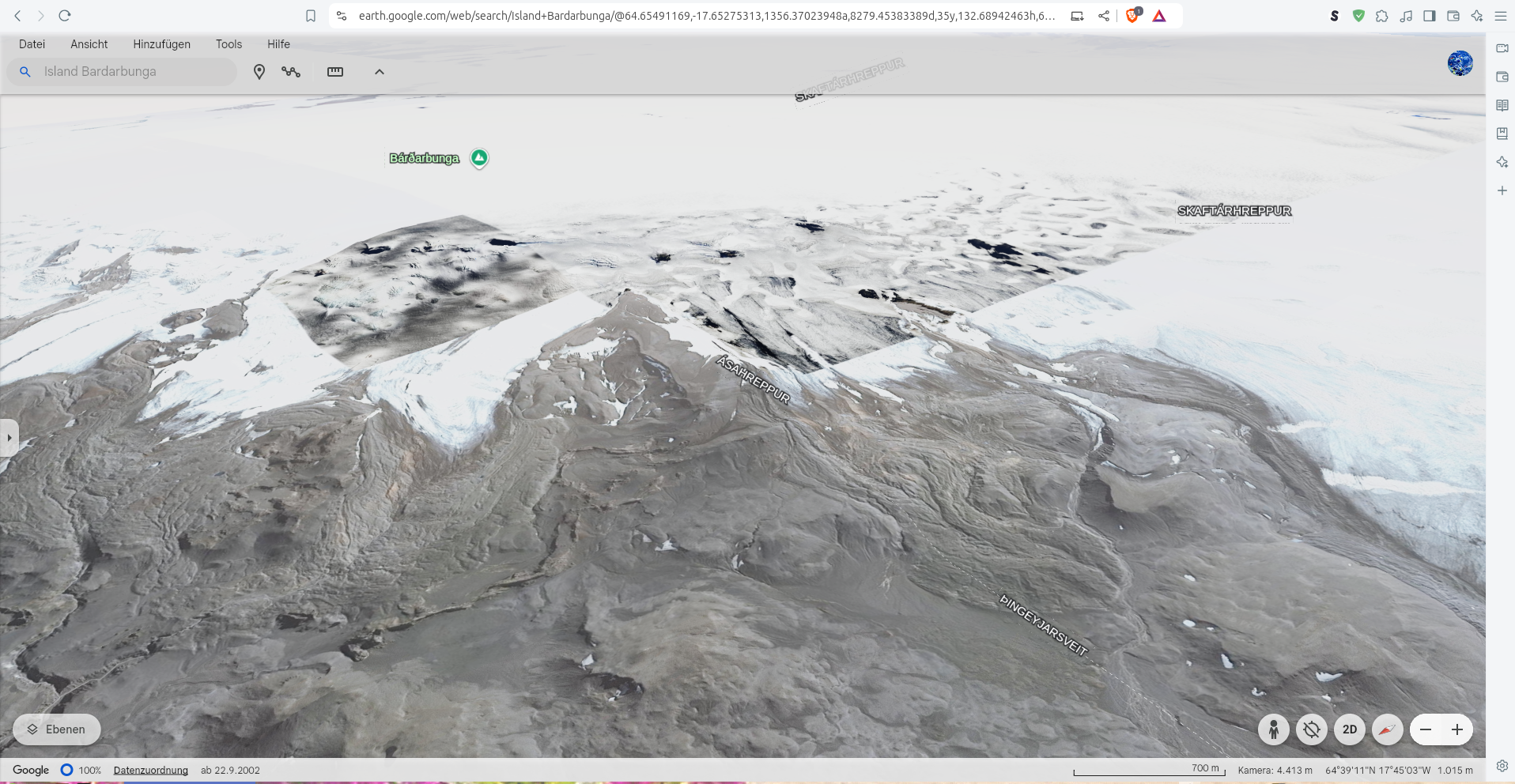
Task: Toggle the browser sidebar panel
Action: coord(1430,16)
